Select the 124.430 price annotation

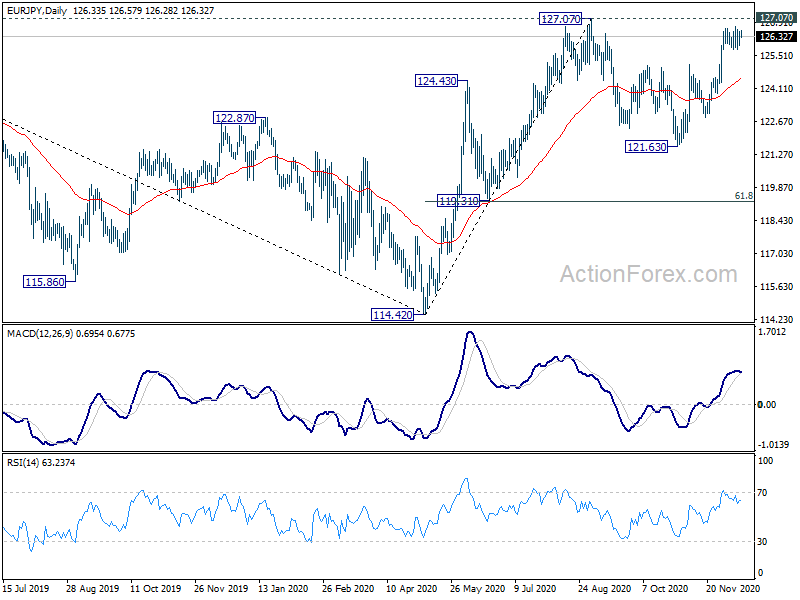point(437,81)
